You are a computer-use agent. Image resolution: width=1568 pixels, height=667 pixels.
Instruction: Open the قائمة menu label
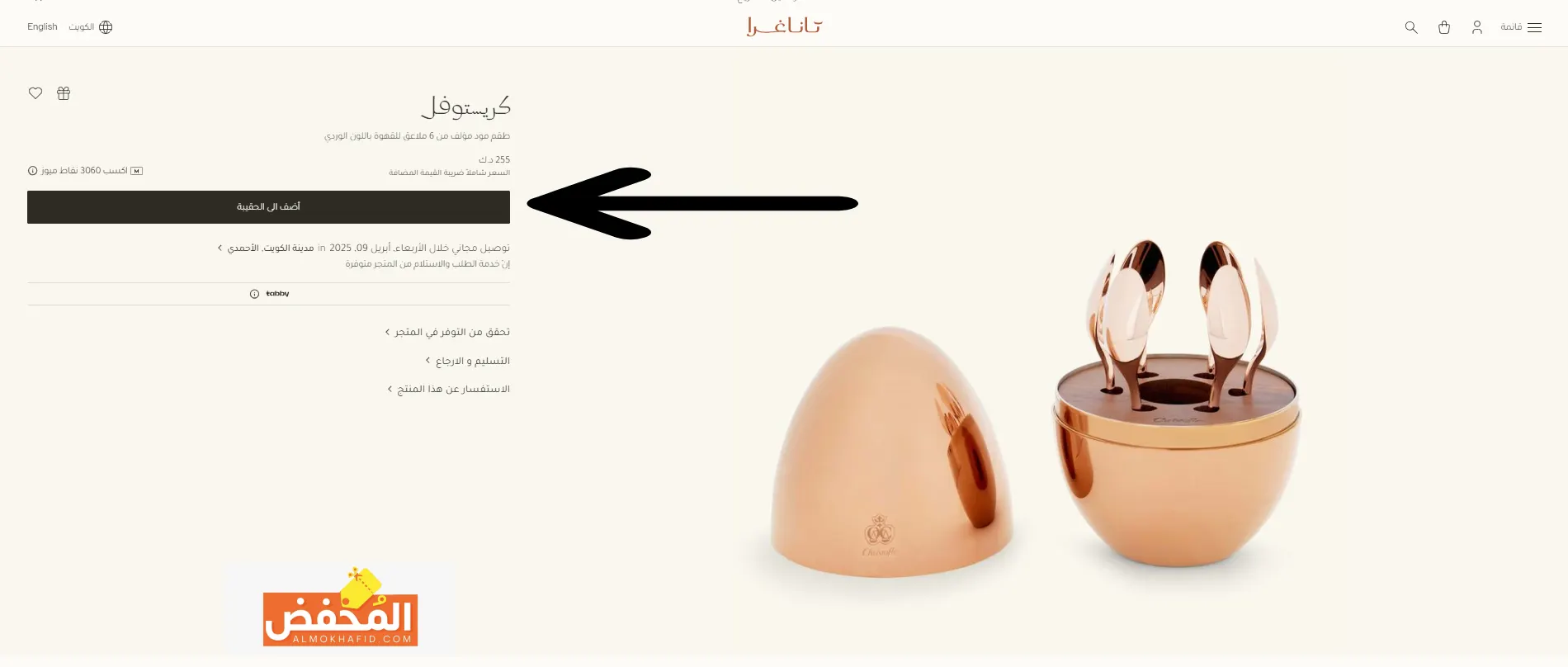(x=1511, y=27)
